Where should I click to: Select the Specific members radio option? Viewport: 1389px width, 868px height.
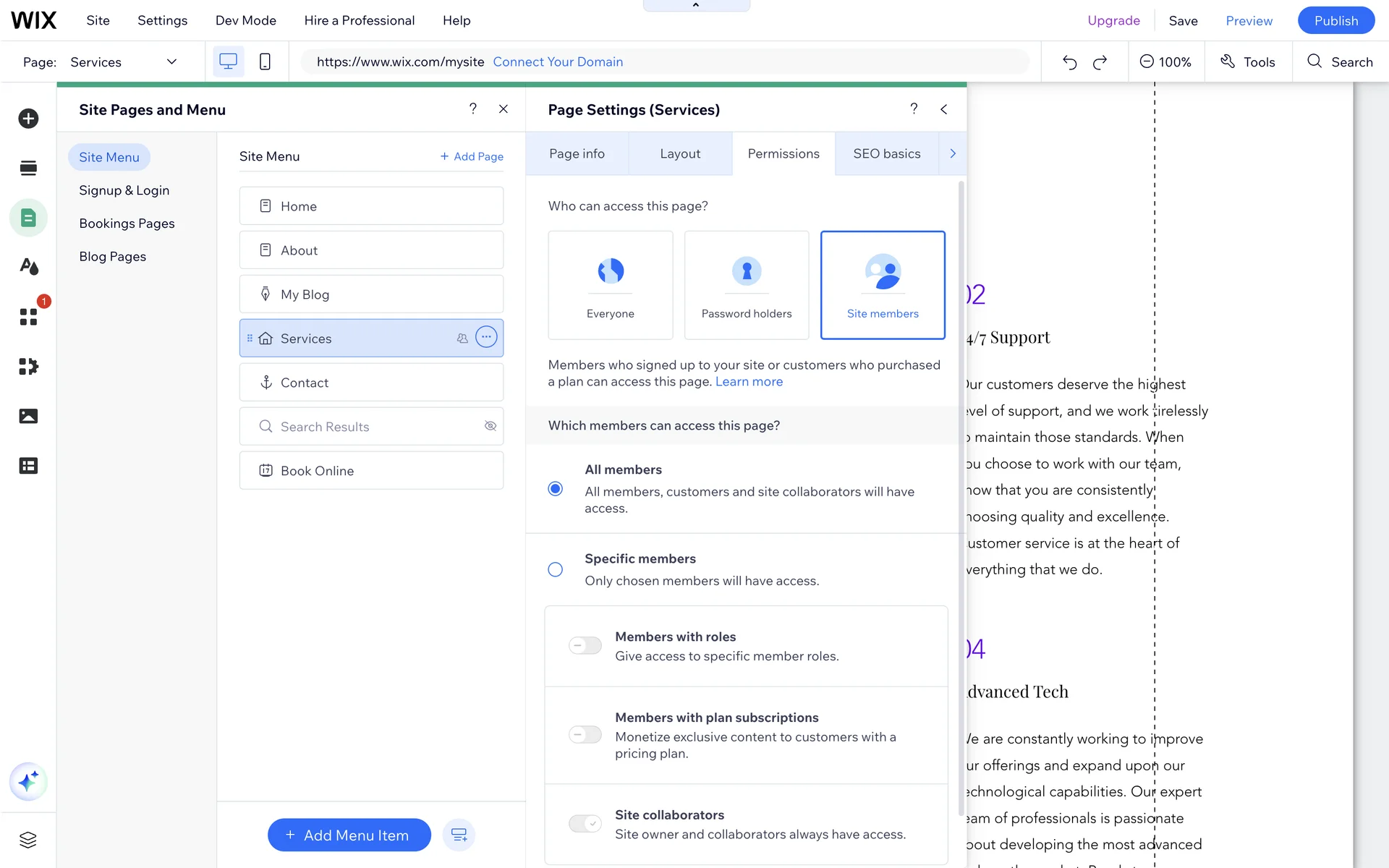[555, 569]
